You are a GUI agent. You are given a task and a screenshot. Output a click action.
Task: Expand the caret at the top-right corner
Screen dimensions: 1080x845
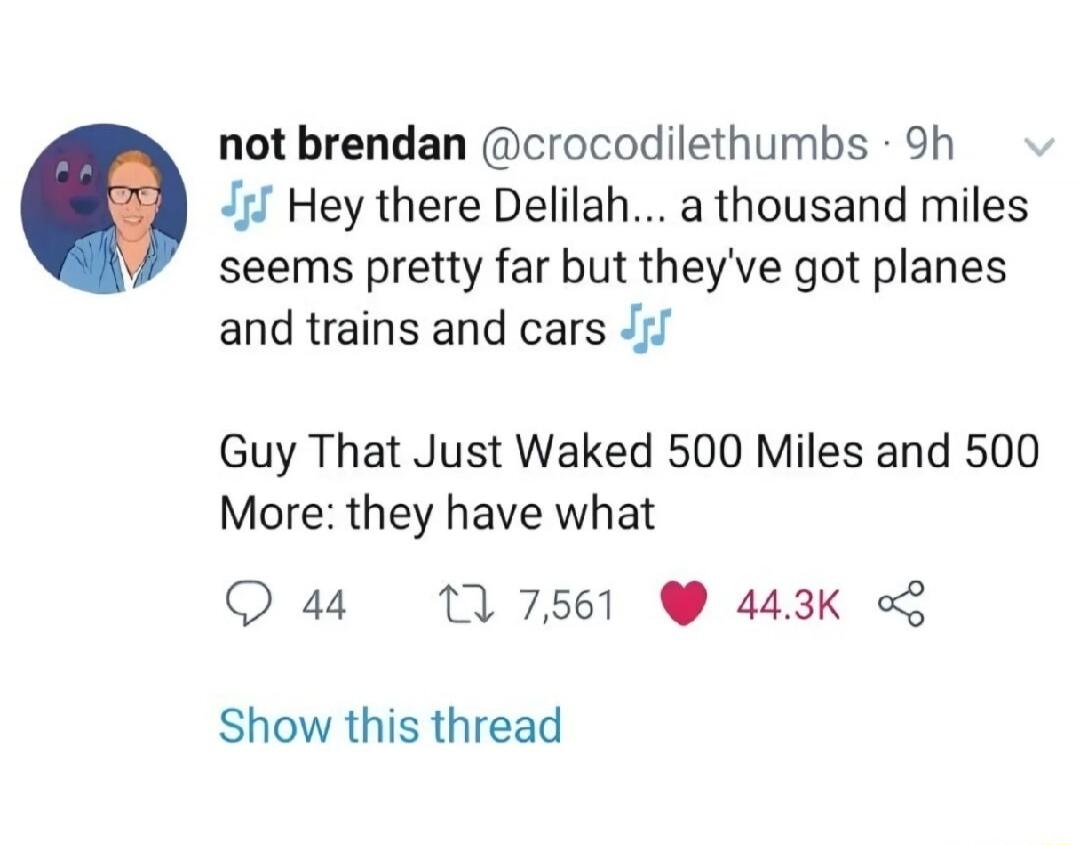click(x=1040, y=145)
